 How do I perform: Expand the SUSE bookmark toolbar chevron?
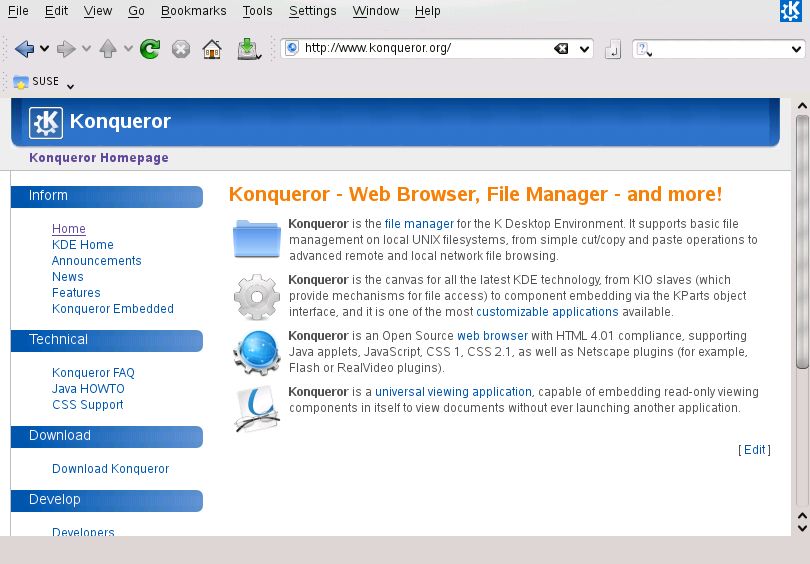[x=70, y=86]
